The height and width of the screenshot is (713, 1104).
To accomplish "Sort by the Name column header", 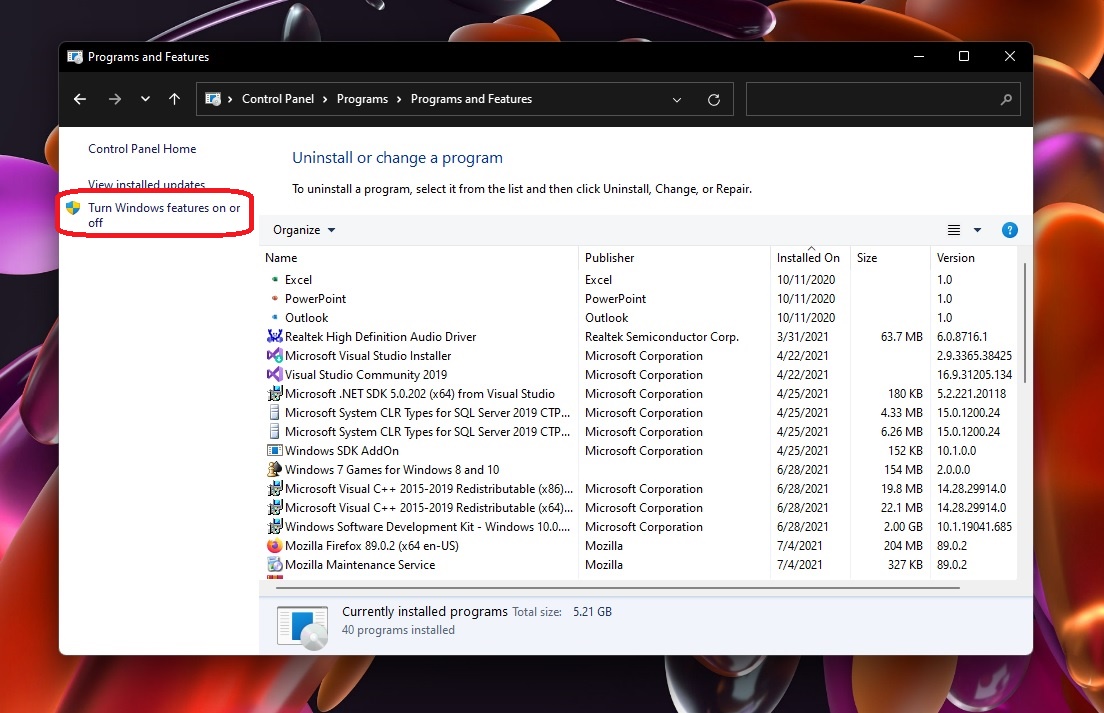I will point(419,258).
